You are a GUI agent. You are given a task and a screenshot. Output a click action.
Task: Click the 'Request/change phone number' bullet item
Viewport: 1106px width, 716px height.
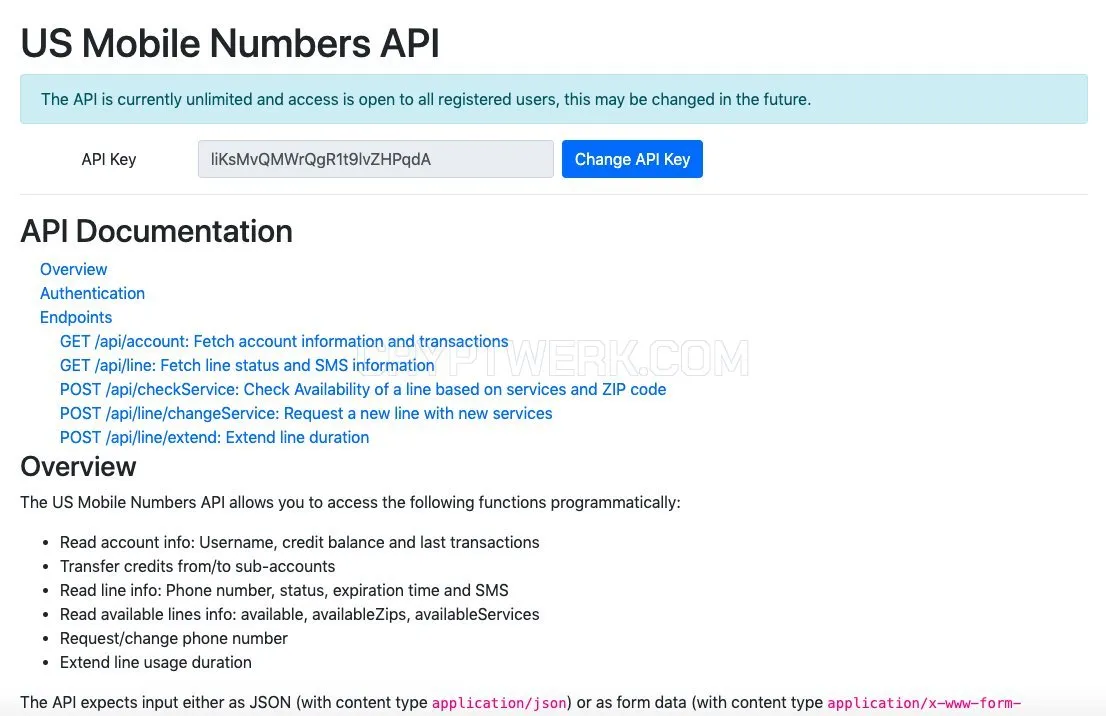pyautogui.click(x=174, y=638)
